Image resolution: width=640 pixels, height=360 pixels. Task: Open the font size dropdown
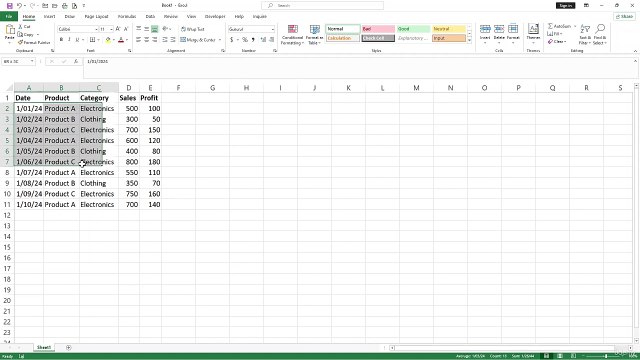[x=111, y=29]
